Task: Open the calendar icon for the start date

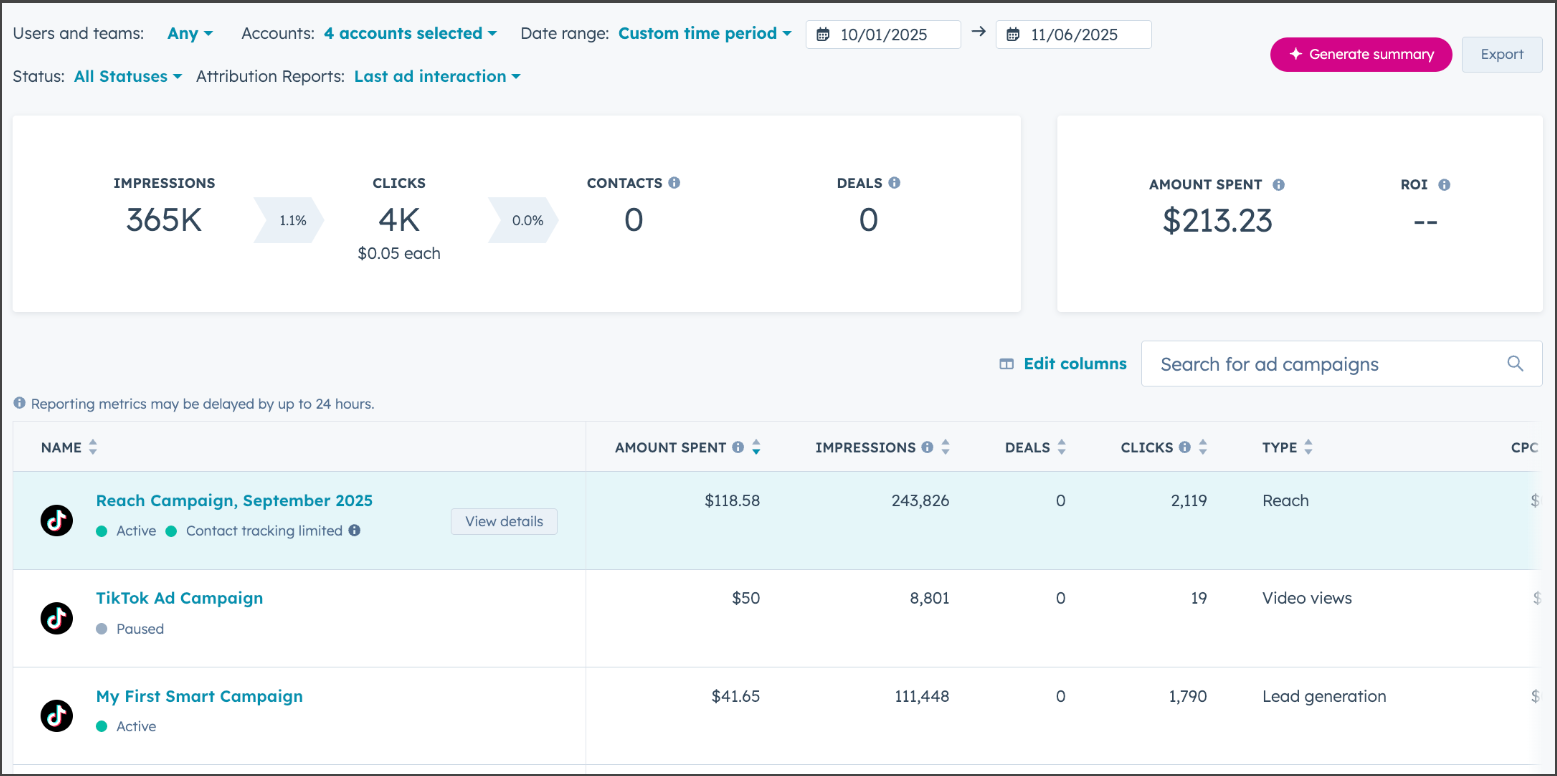Action: pos(824,34)
